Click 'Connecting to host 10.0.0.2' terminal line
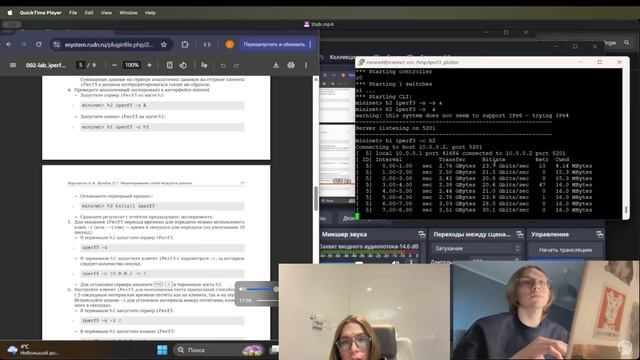 pos(418,147)
